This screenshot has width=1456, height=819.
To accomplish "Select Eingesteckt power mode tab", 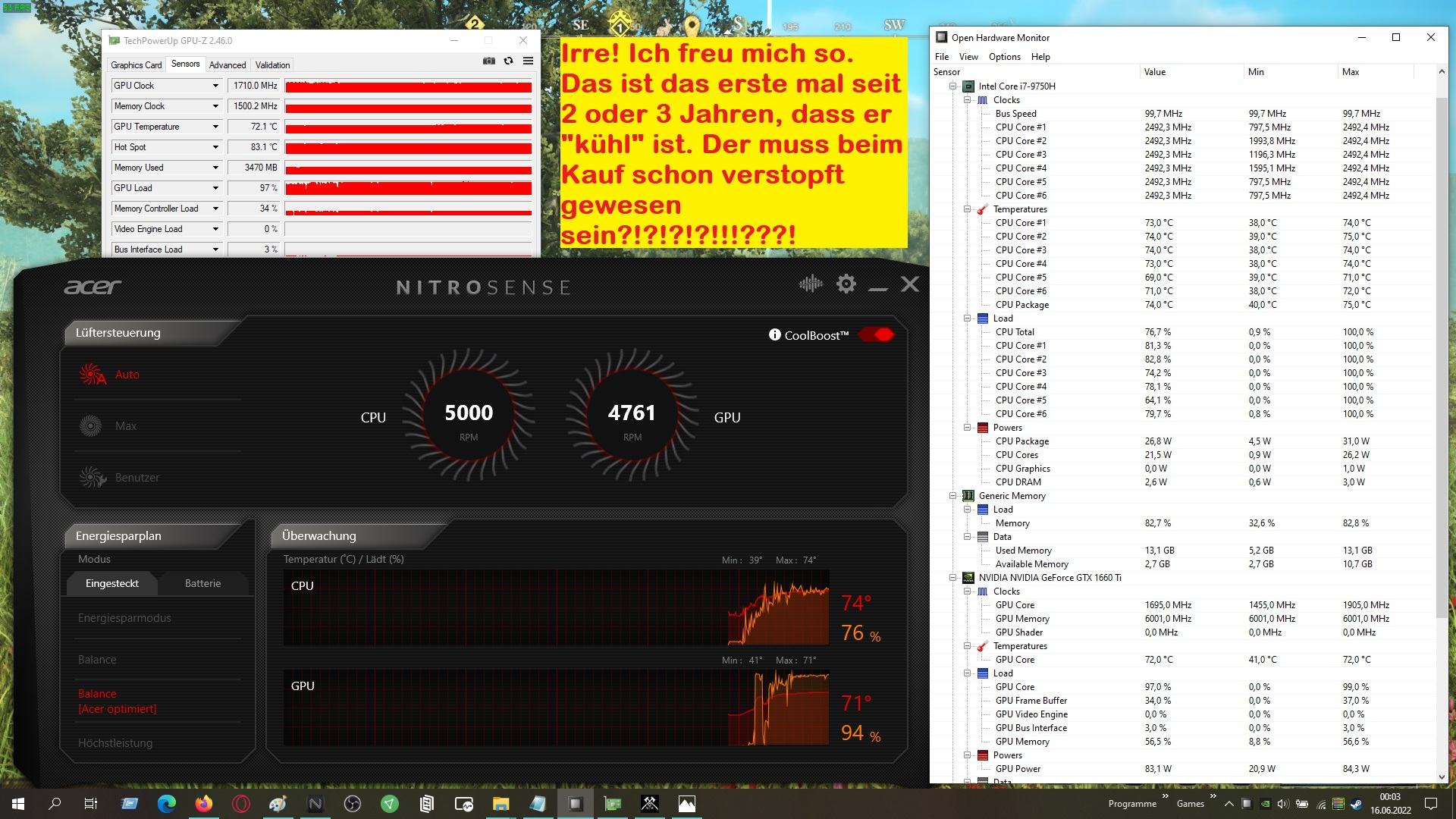I will (112, 583).
